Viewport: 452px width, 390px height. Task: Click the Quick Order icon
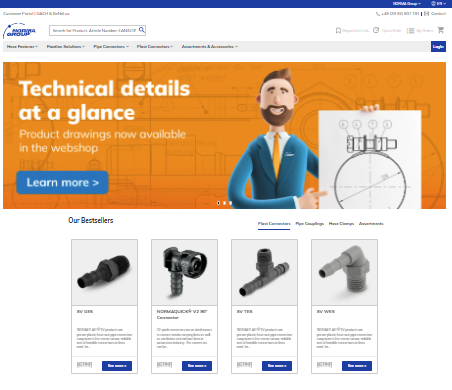pyautogui.click(x=376, y=30)
